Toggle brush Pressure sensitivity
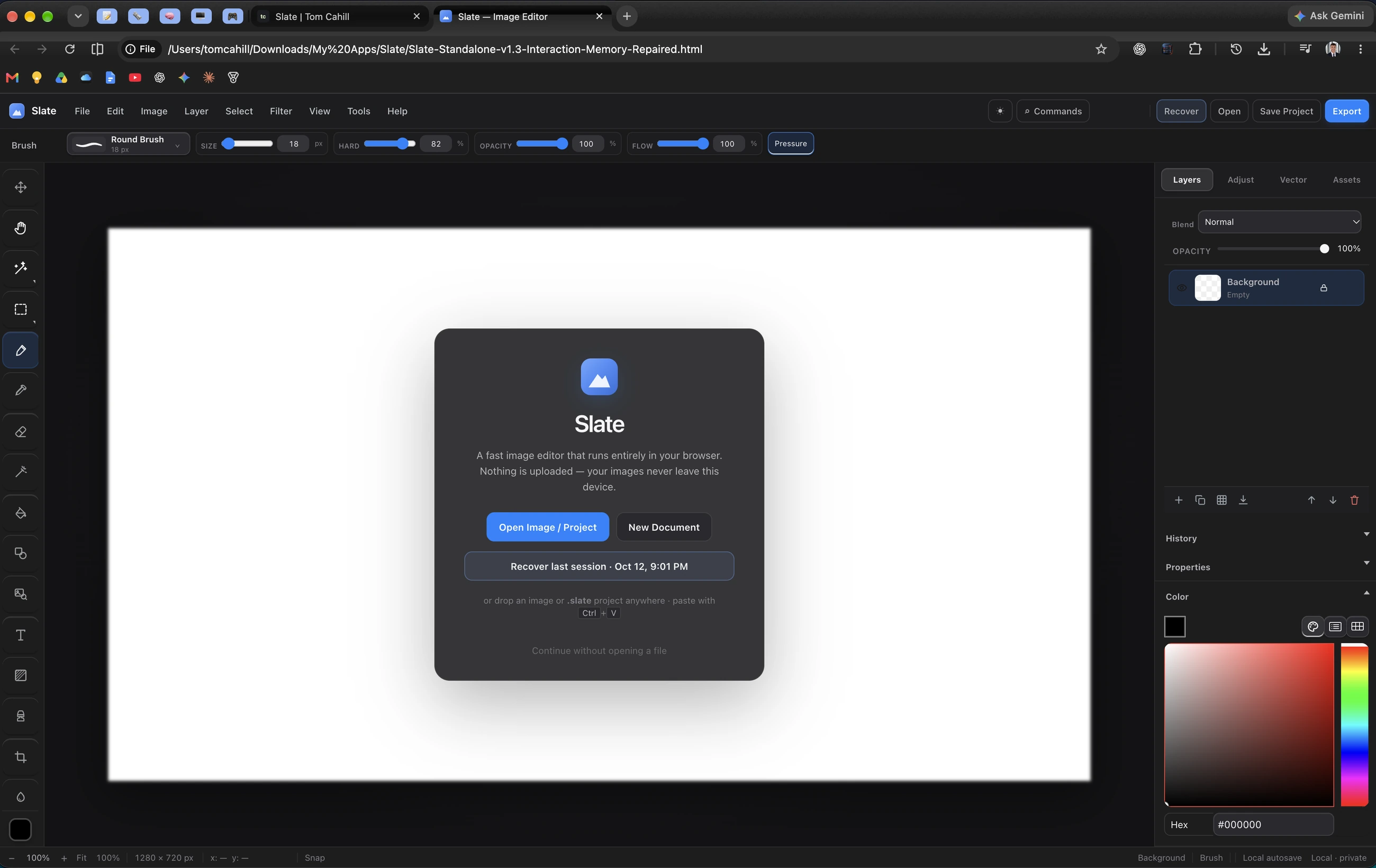Viewport: 1376px width, 868px height. [x=790, y=143]
